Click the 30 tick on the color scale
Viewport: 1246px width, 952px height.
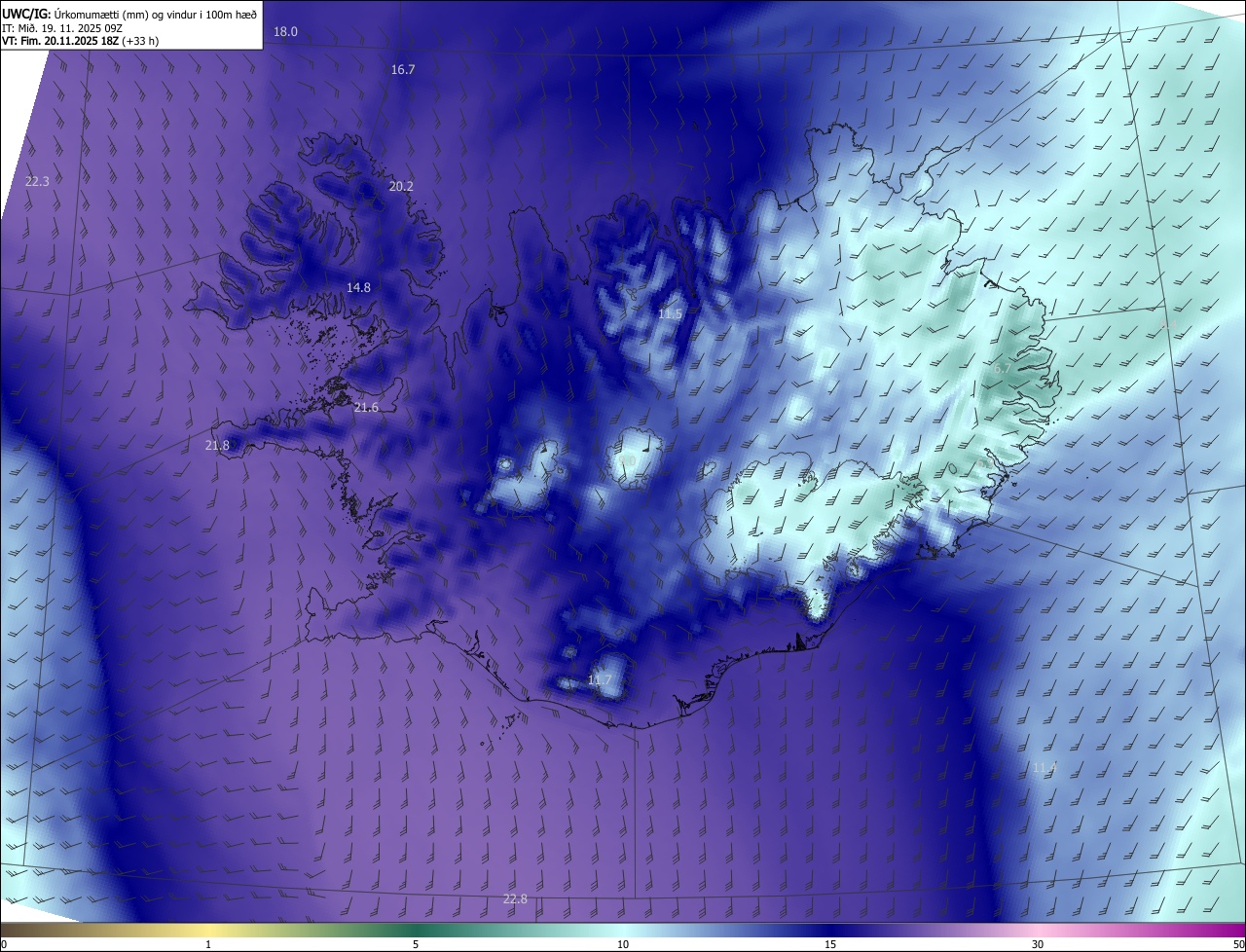pyautogui.click(x=1038, y=944)
